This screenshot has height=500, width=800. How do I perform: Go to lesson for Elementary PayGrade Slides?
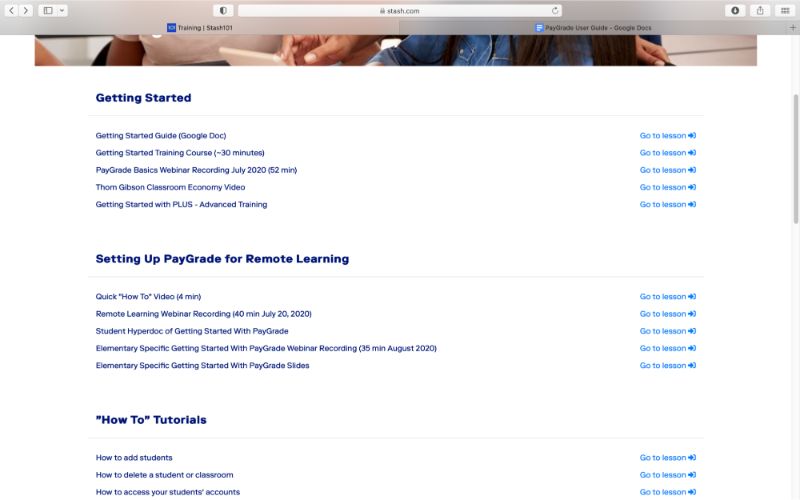click(x=667, y=365)
